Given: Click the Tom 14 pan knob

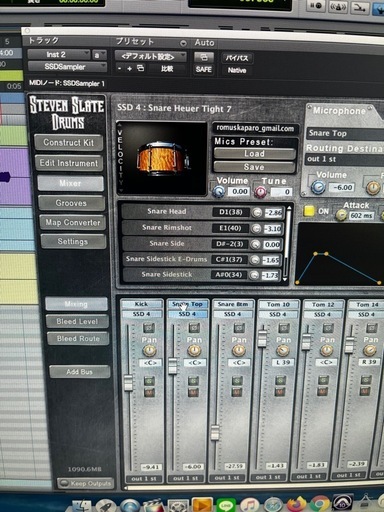Looking at the screenshot, I should (x=370, y=350).
